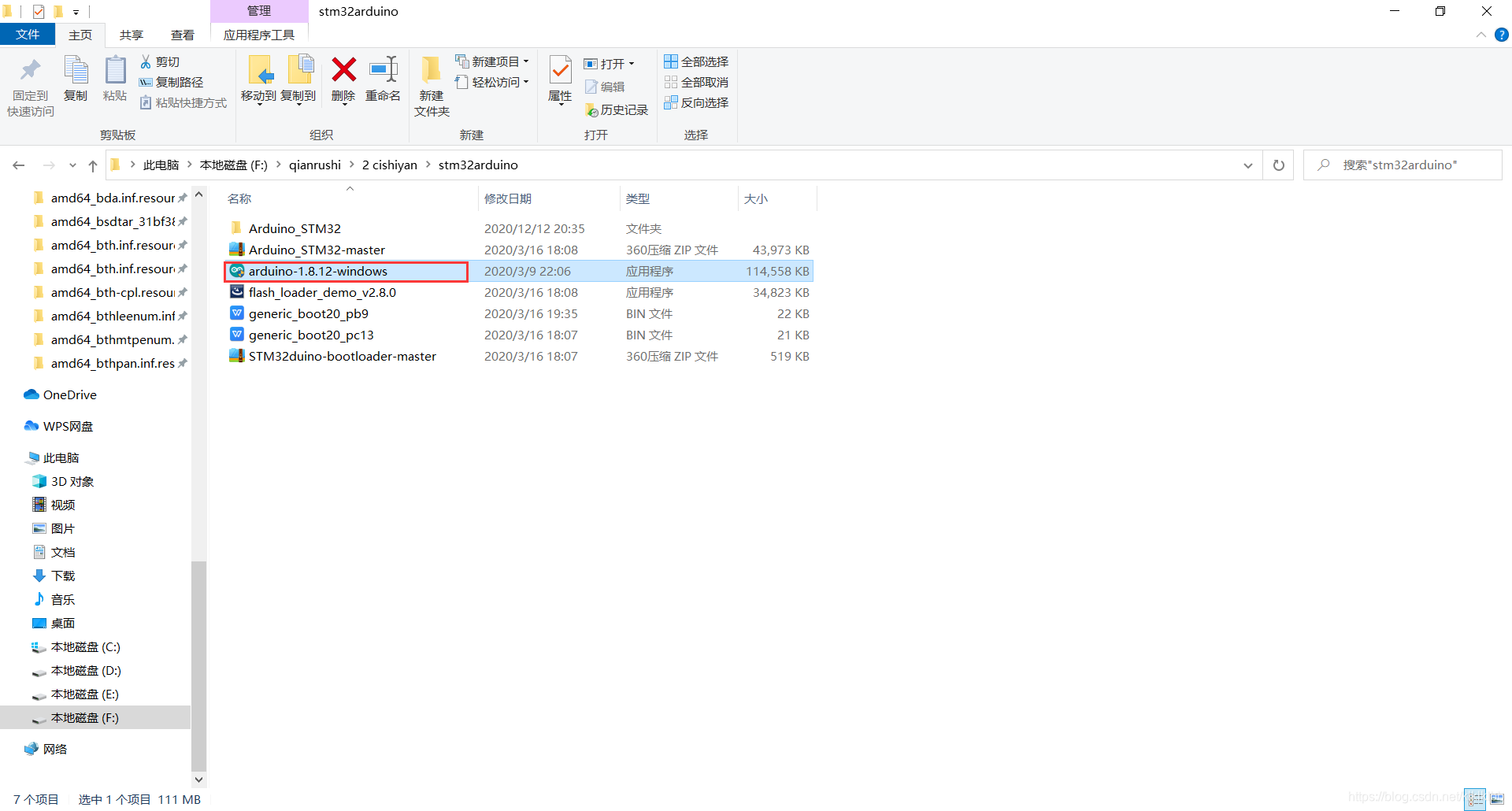Open the recent locations dropdown arrow
Screen dimensions: 1512x811
click(72, 165)
